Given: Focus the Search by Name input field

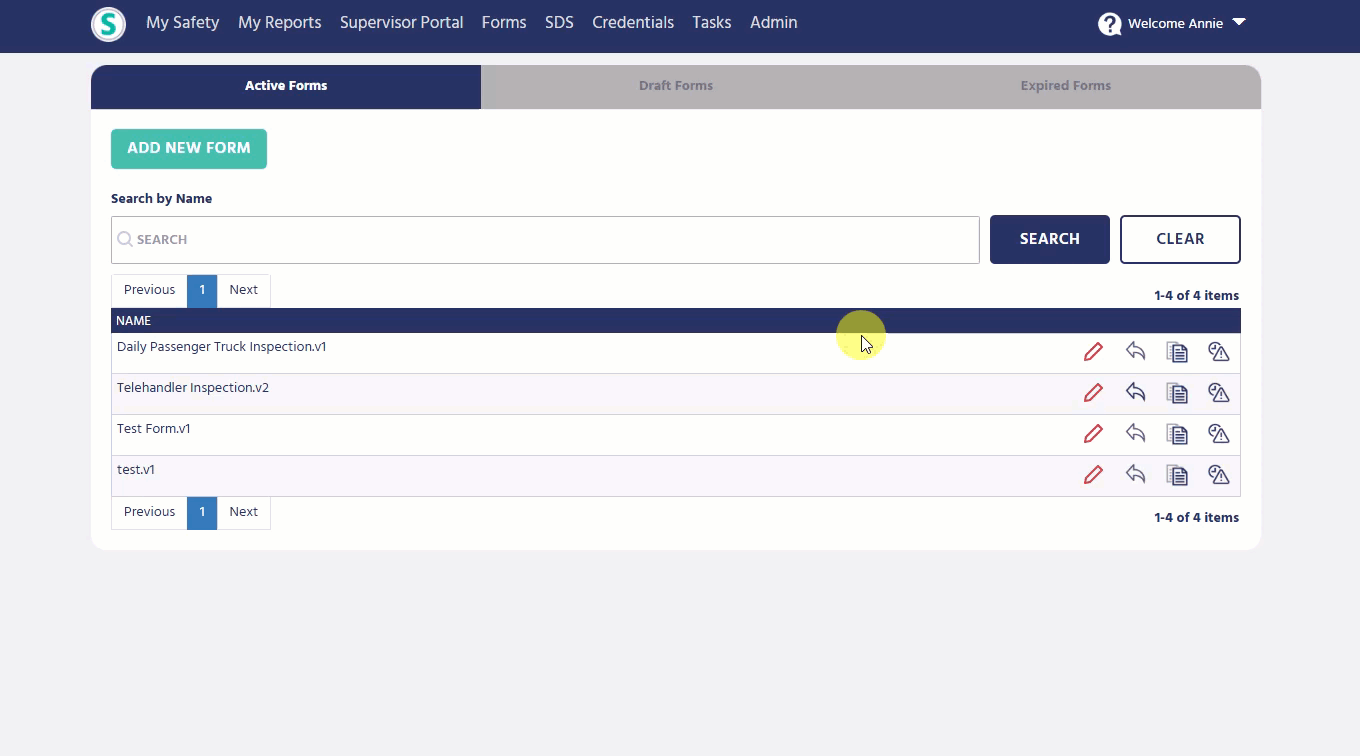Looking at the screenshot, I should [x=545, y=240].
